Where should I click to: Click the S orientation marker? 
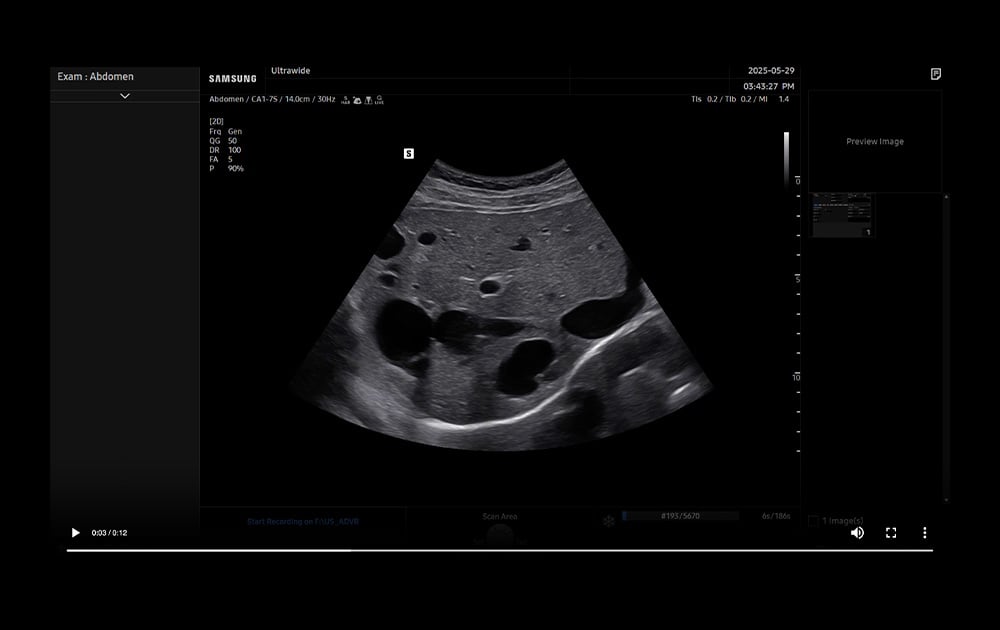[408, 153]
